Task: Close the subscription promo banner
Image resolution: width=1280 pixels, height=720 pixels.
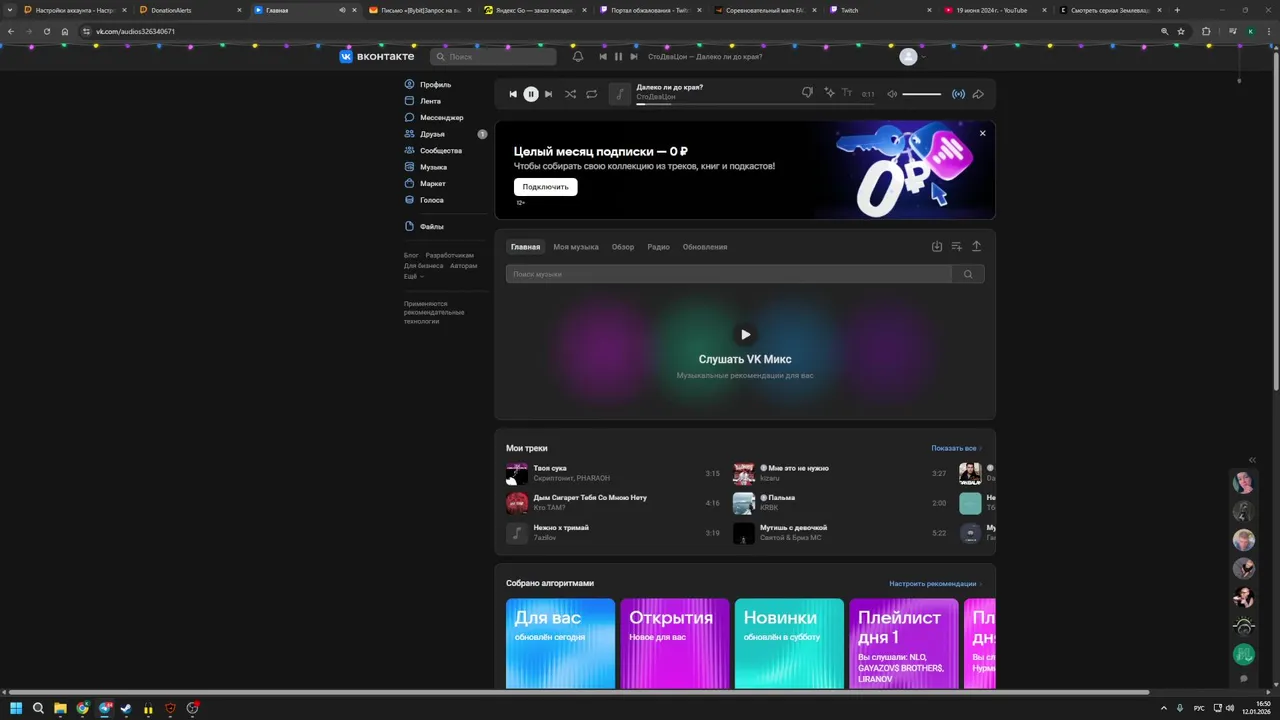Action: (982, 133)
